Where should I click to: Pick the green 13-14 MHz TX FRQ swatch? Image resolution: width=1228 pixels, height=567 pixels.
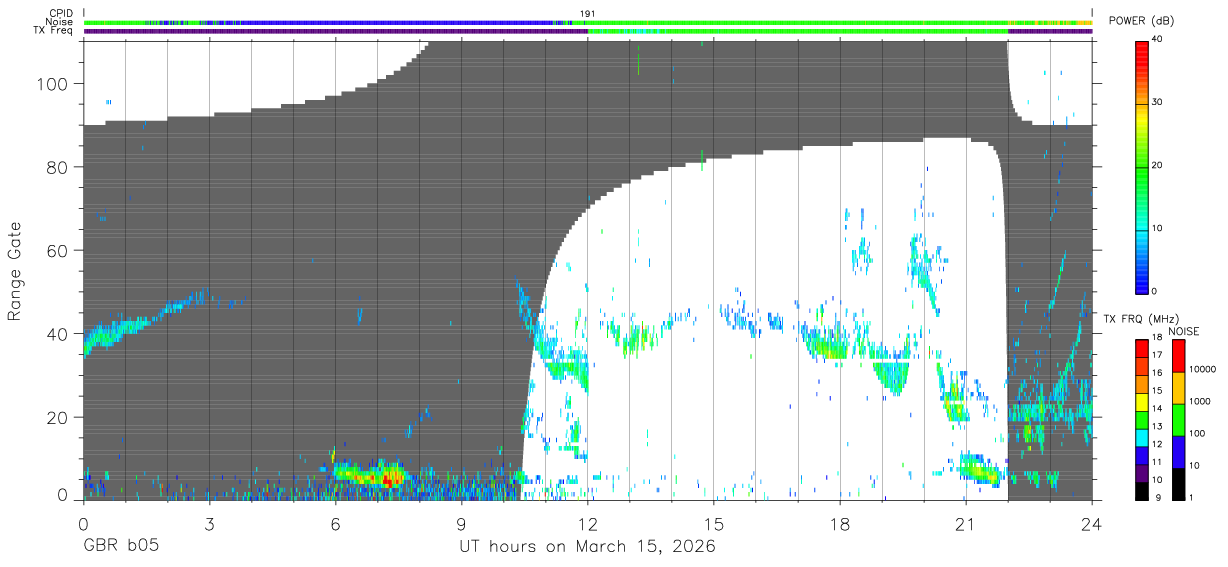(1142, 420)
